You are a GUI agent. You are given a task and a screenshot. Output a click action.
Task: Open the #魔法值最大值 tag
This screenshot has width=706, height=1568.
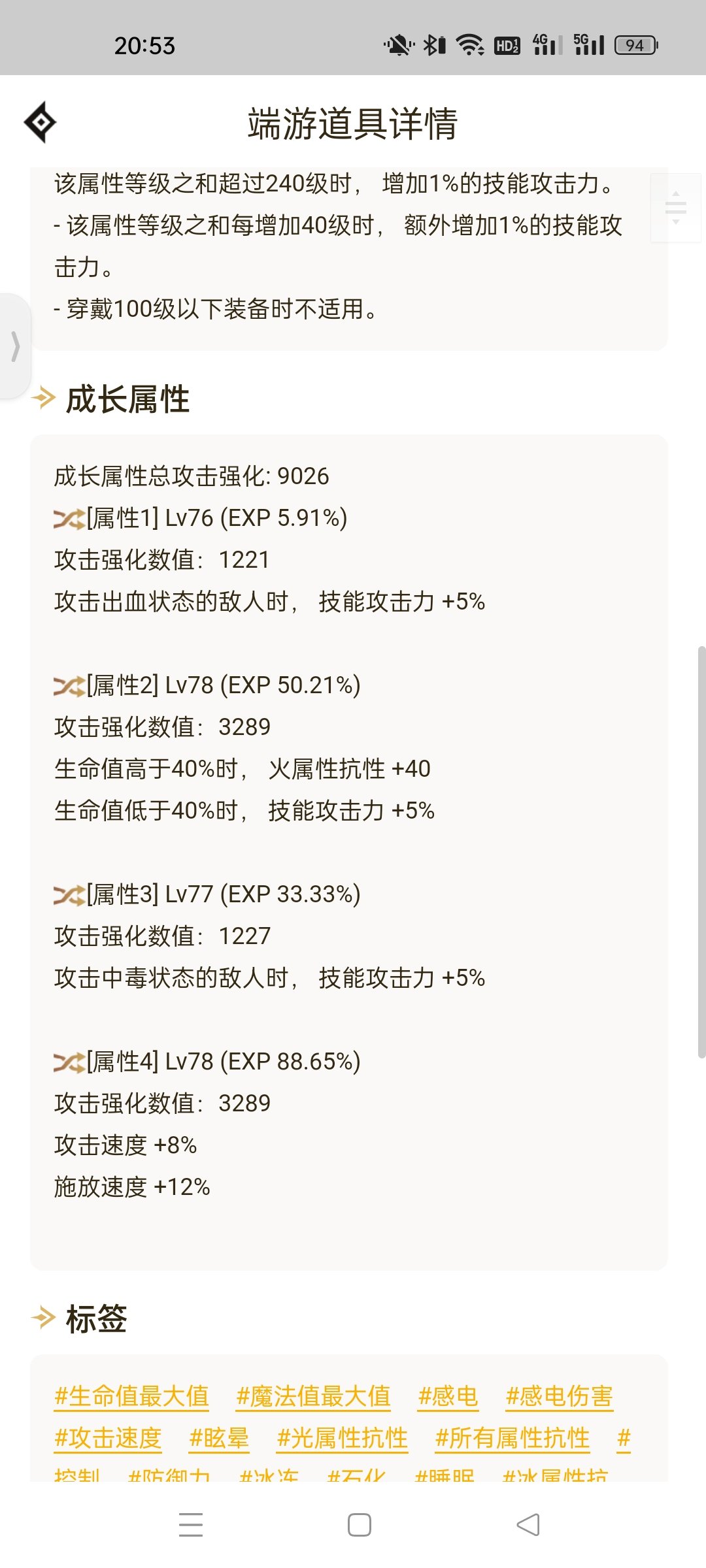[313, 1396]
